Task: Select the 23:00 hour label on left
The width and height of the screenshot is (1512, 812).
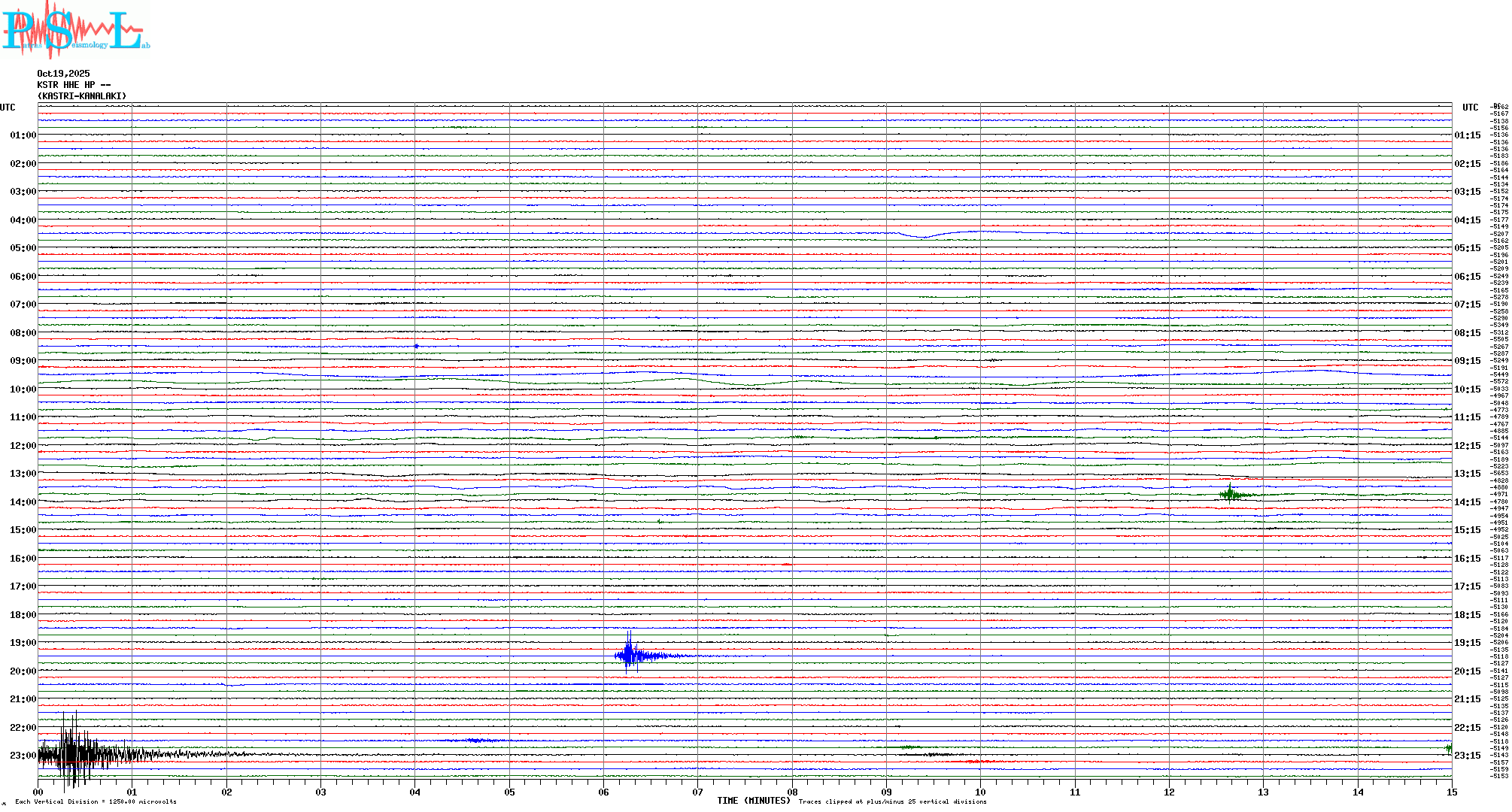Action: point(23,756)
